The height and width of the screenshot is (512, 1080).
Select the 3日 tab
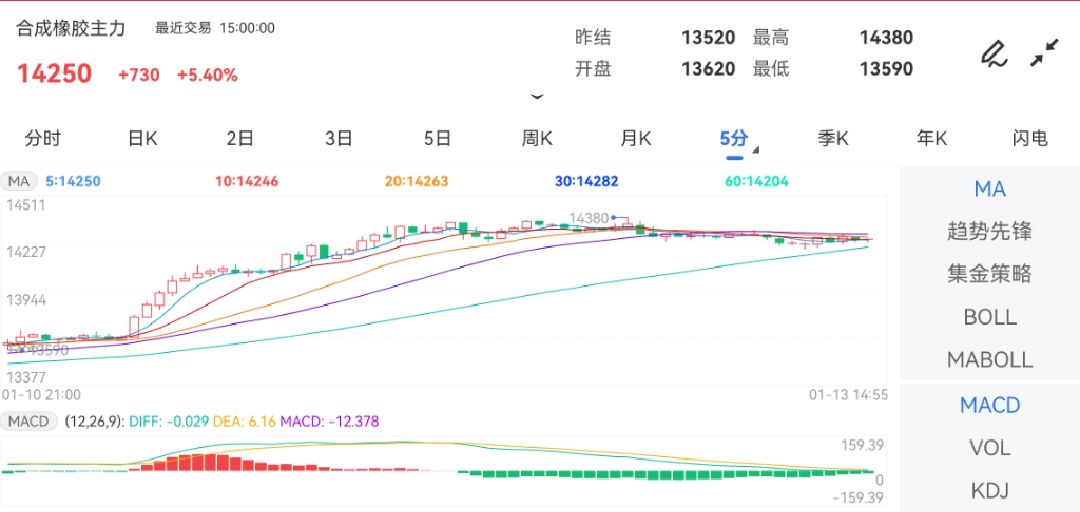coord(339,139)
